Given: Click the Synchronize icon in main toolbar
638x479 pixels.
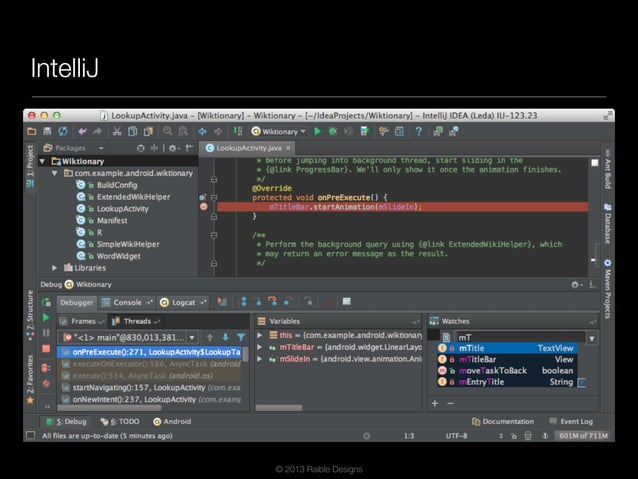Looking at the screenshot, I should (63, 131).
